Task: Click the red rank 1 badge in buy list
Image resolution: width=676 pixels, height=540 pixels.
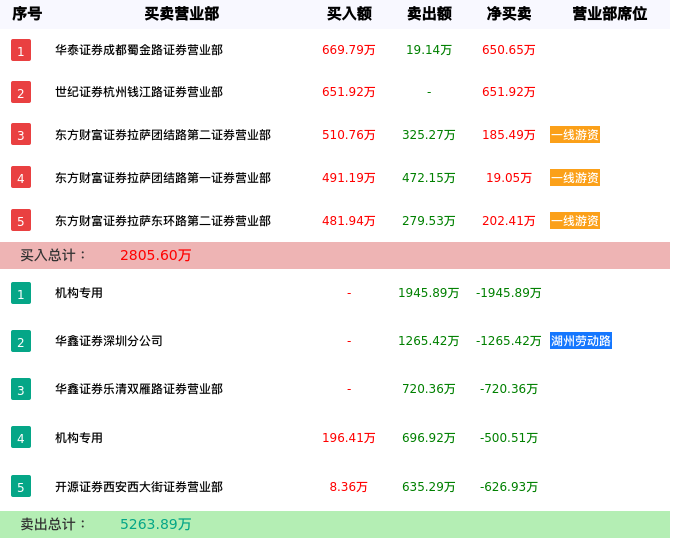Action: 21,50
